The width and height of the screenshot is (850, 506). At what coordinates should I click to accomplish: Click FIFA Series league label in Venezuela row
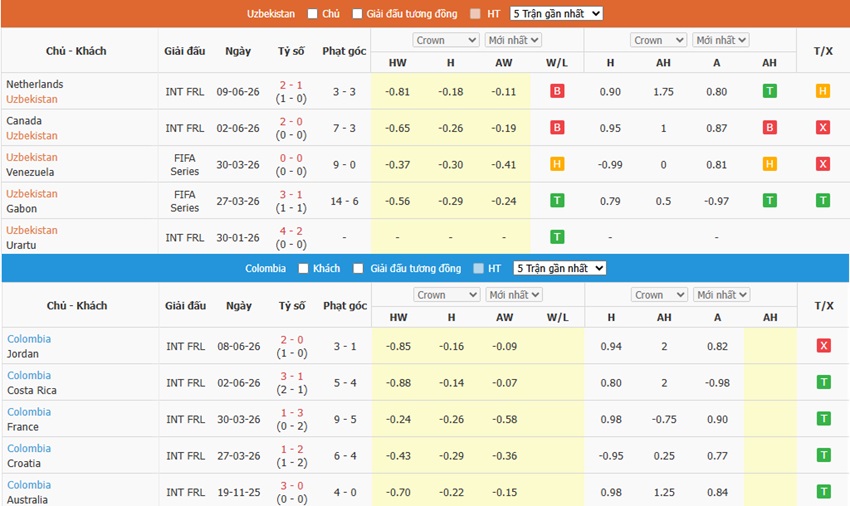(184, 164)
